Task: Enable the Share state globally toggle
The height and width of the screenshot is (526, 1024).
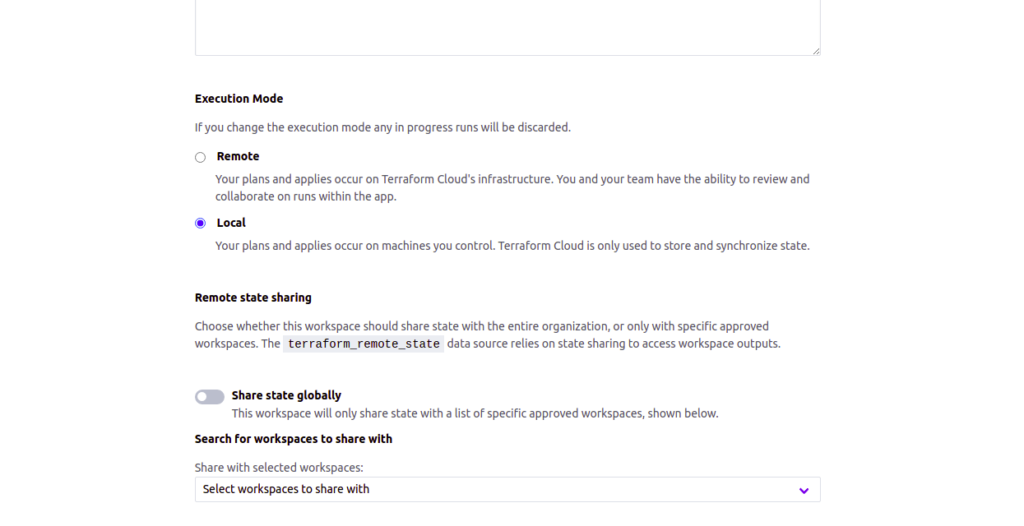Action: tap(210, 397)
